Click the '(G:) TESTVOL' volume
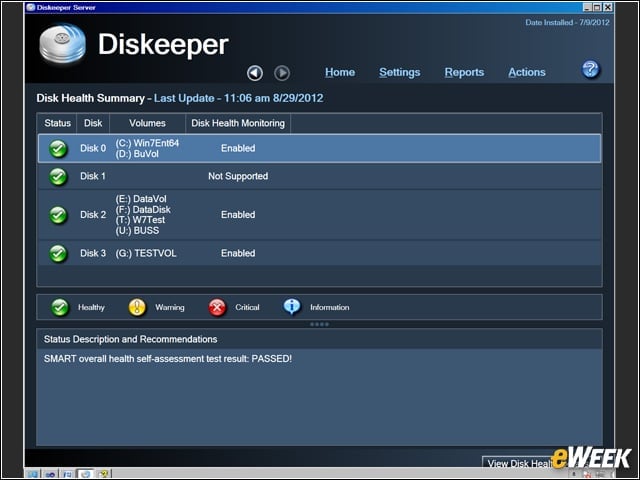 coord(146,253)
